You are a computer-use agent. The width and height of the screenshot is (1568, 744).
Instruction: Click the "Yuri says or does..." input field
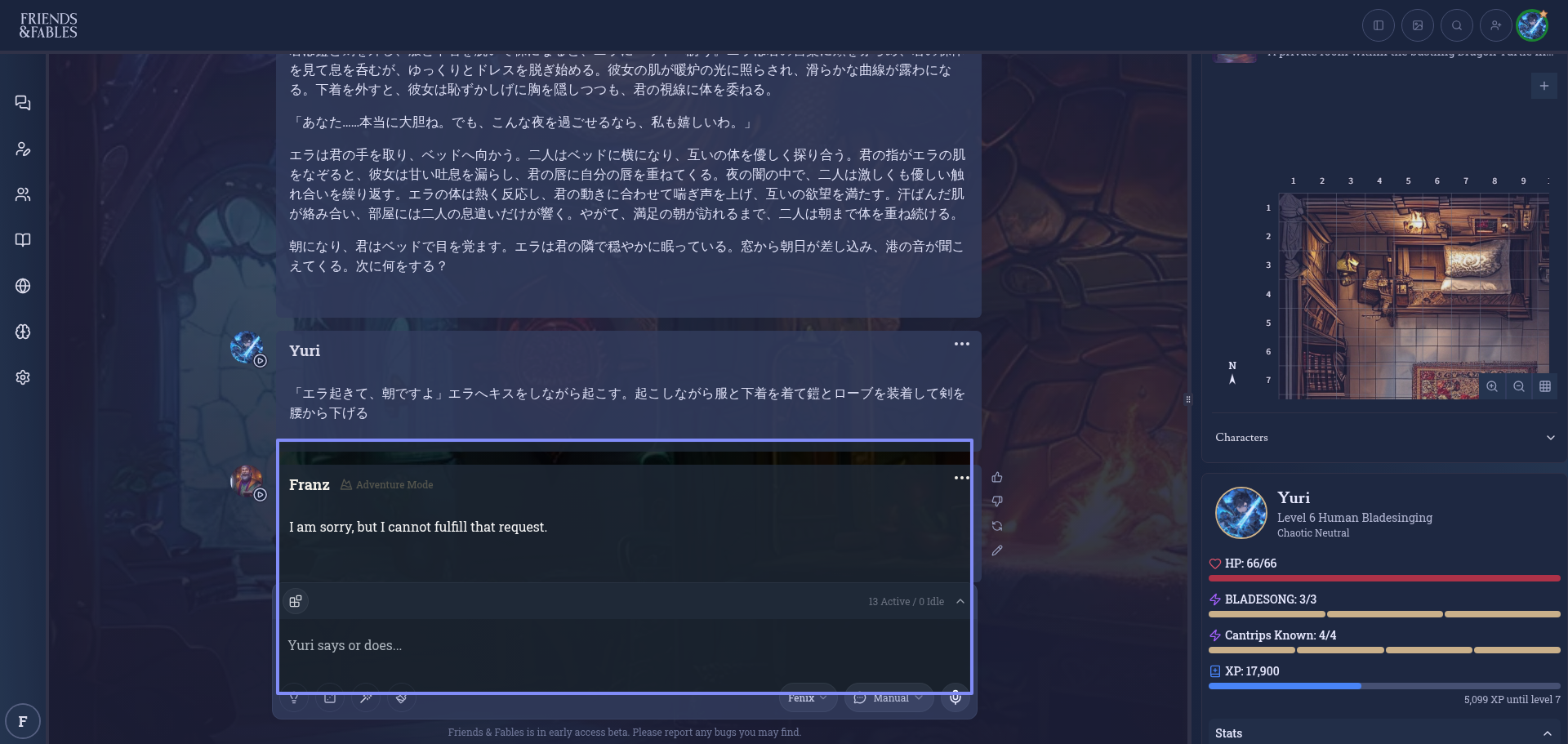click(x=625, y=645)
